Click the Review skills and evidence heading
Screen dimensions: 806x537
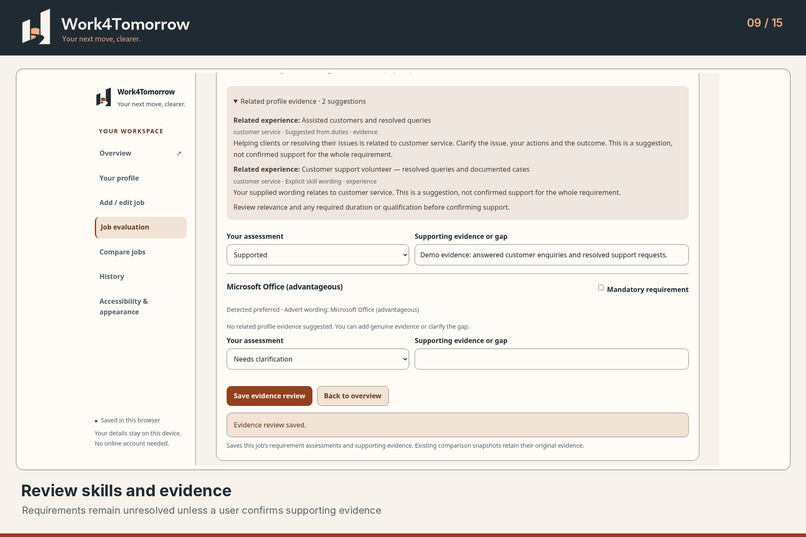coord(126,490)
